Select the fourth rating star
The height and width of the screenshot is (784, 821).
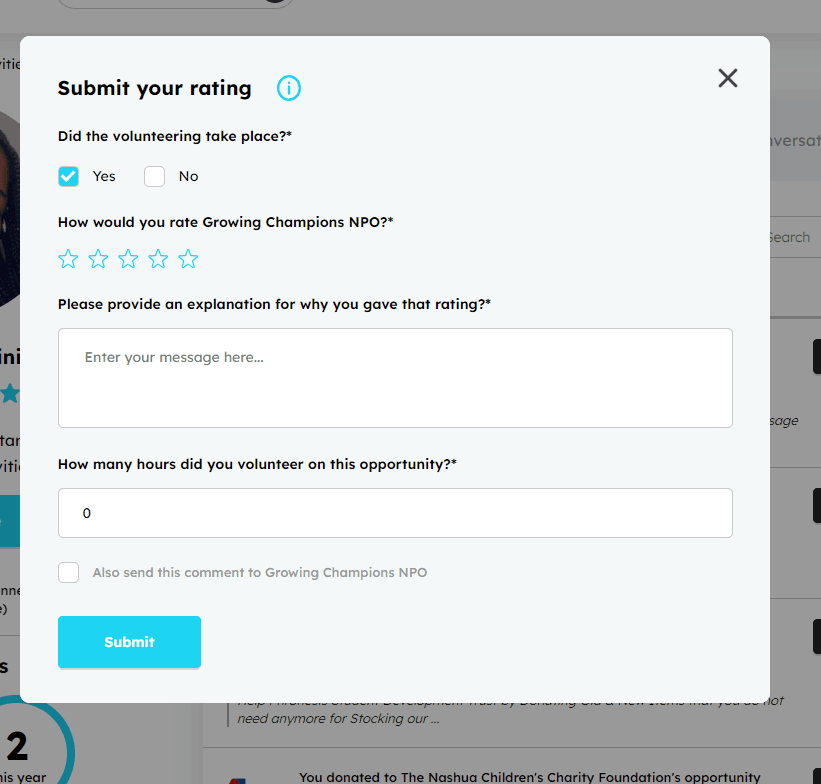[x=158, y=260]
